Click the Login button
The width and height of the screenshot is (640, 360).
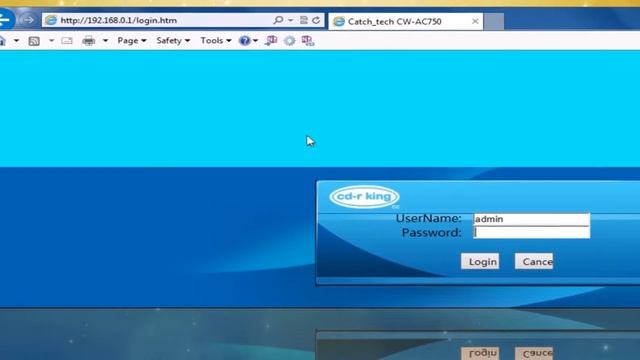[480, 262]
